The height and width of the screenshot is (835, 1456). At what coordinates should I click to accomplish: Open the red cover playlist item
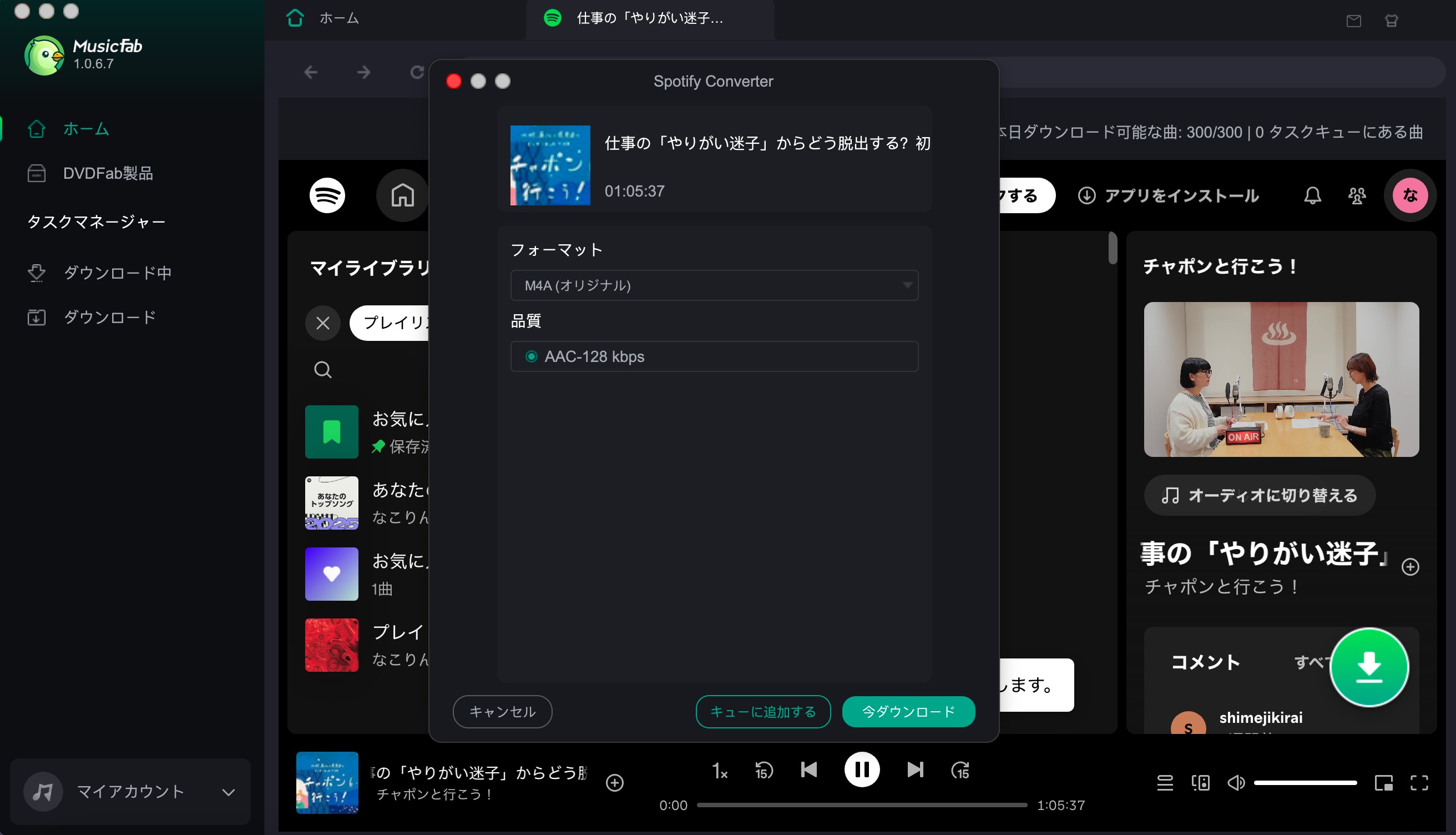point(332,645)
